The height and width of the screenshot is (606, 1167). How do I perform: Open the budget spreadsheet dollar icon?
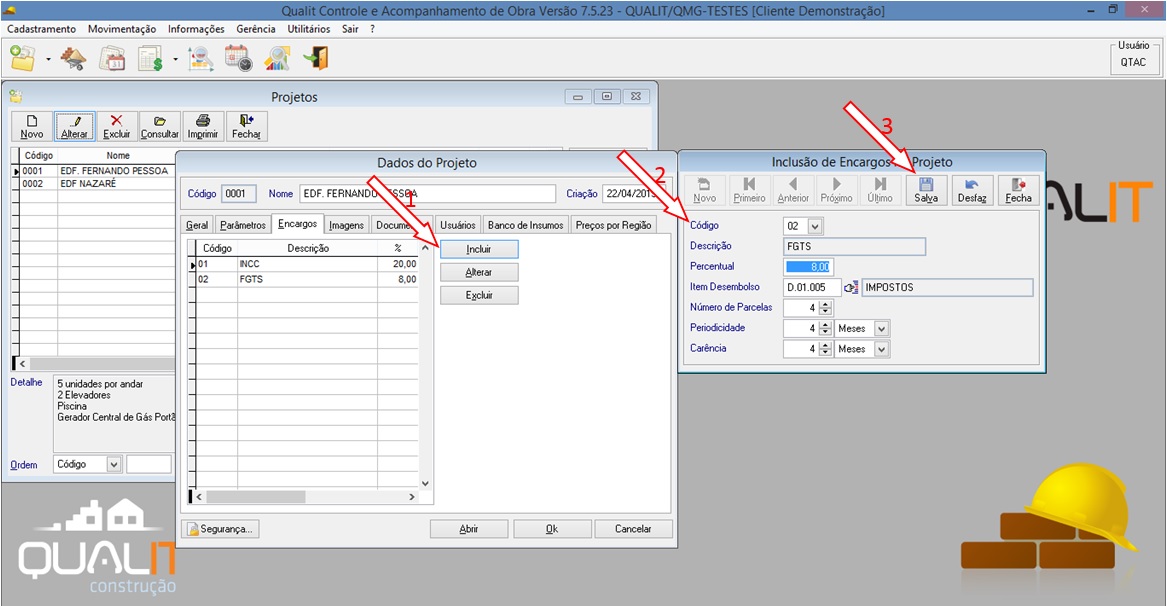(151, 58)
